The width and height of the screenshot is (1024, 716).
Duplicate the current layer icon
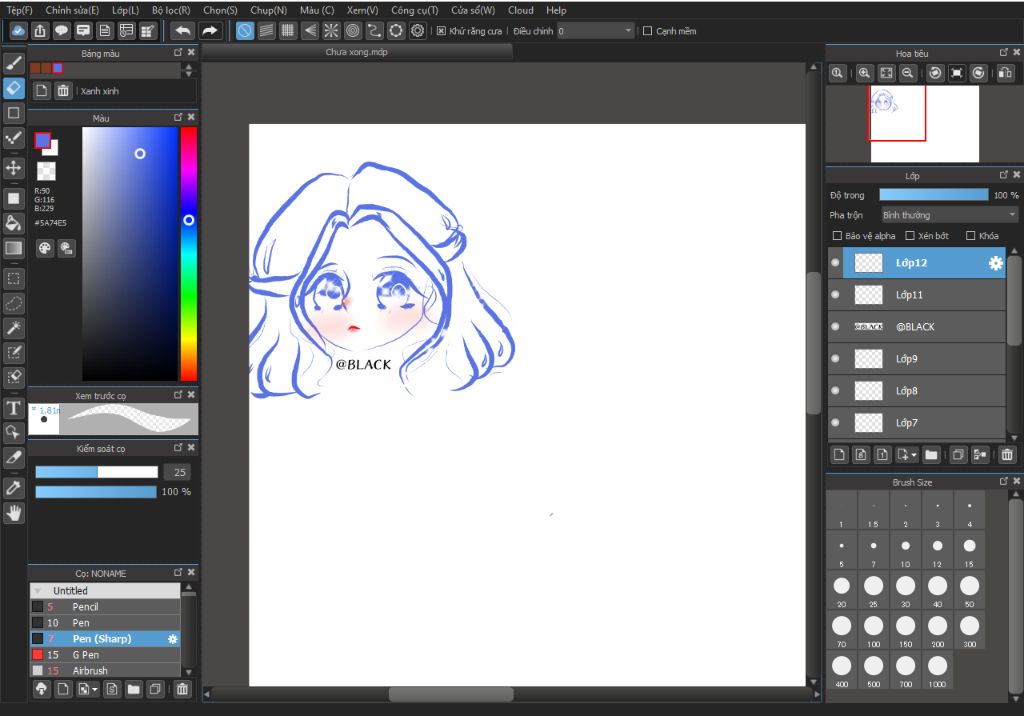pyautogui.click(x=958, y=455)
